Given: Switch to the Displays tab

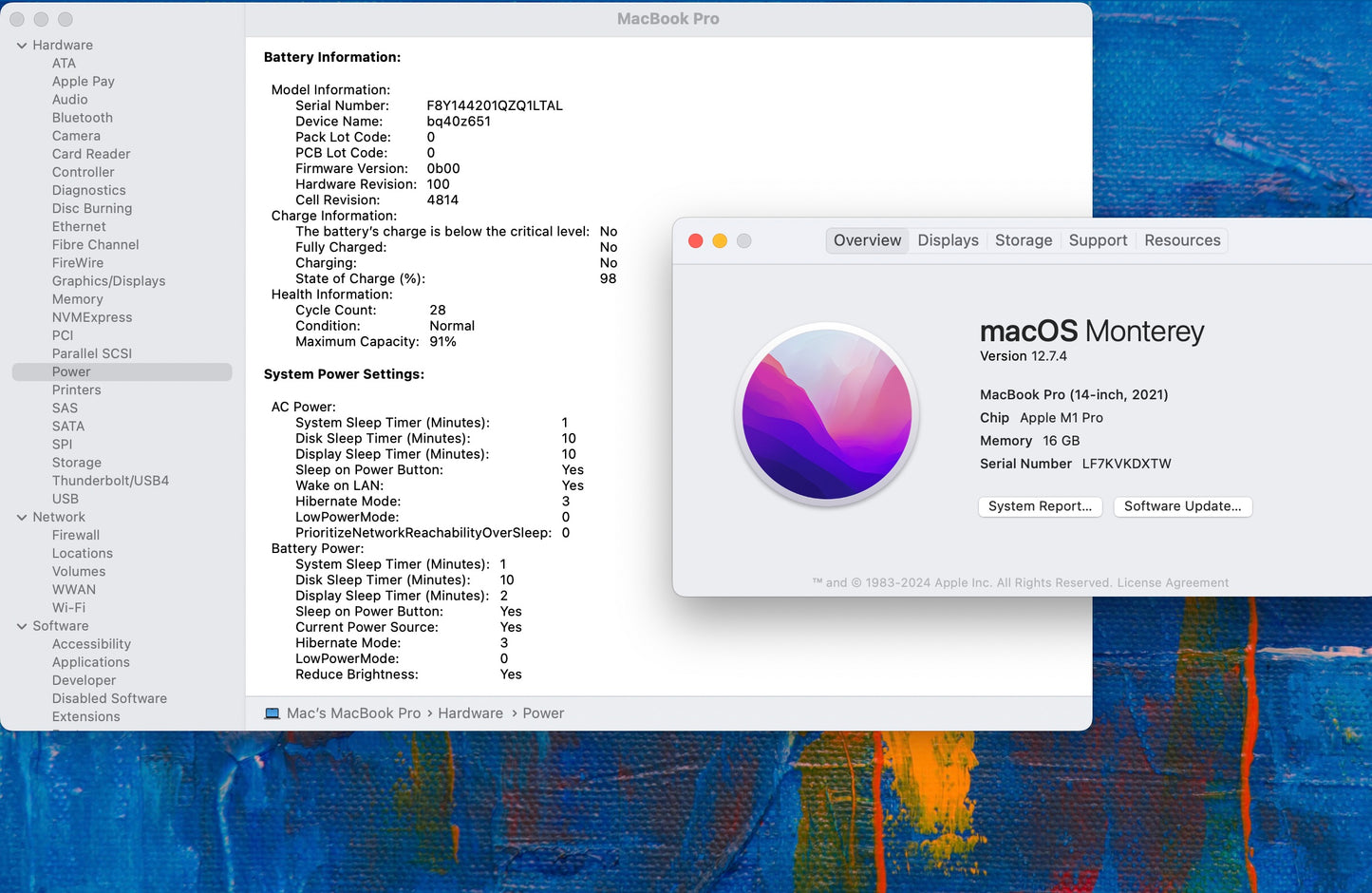Looking at the screenshot, I should click(947, 241).
